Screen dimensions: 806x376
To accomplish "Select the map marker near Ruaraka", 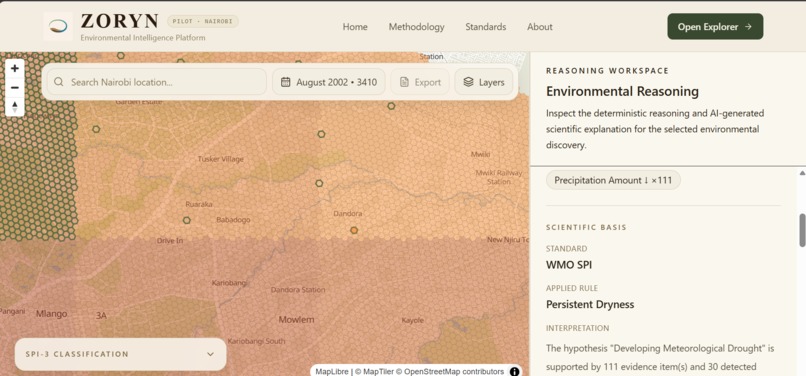I will point(187,220).
